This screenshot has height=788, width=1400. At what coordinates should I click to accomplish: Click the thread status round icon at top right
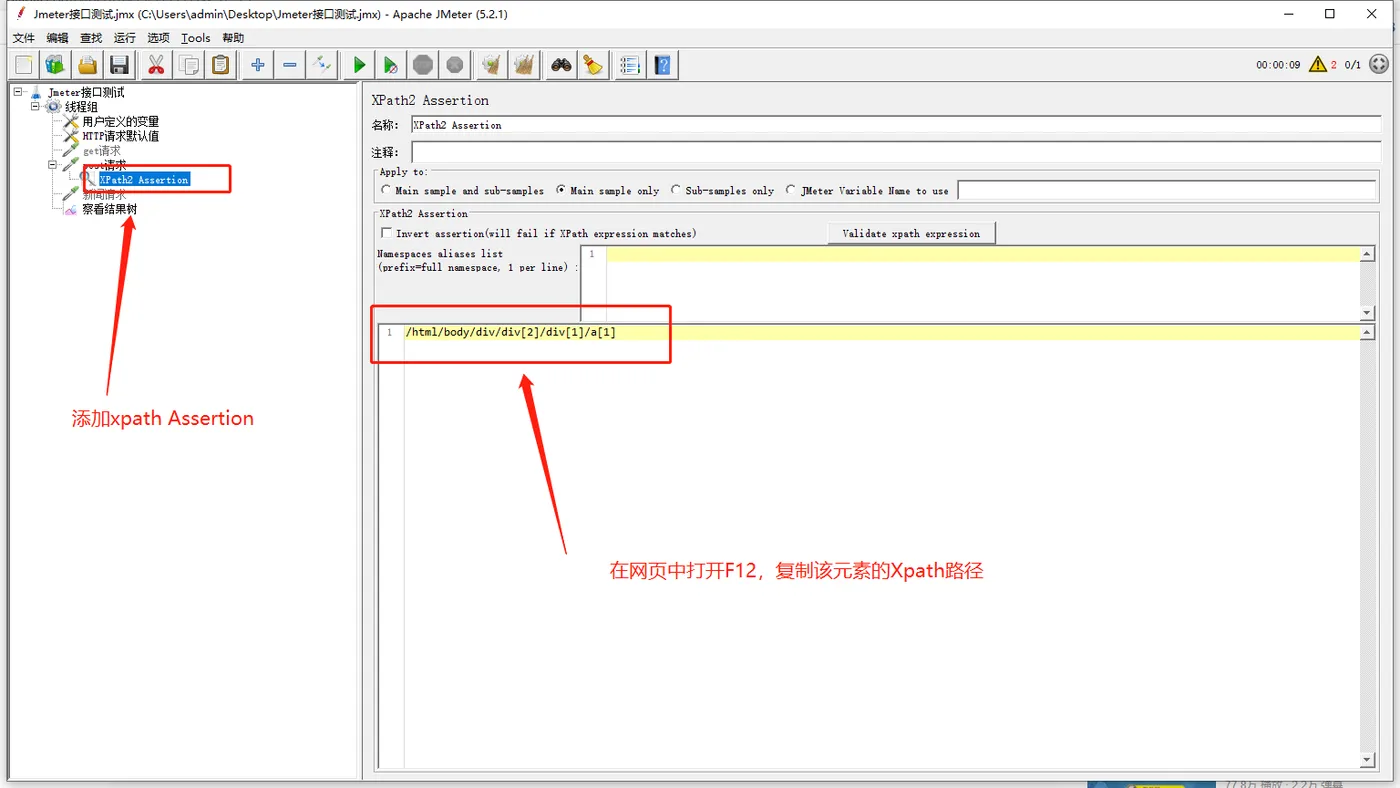[1379, 64]
